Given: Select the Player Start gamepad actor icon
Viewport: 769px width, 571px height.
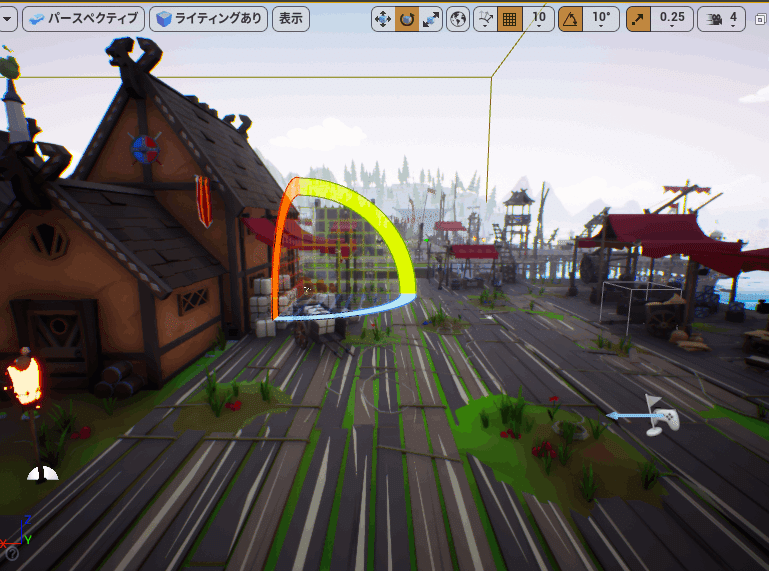Looking at the screenshot, I should [x=663, y=415].
